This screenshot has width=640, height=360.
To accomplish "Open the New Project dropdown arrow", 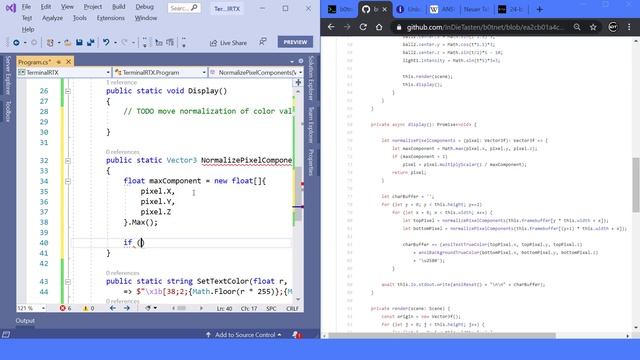I will pyautogui.click(x=59, y=42).
